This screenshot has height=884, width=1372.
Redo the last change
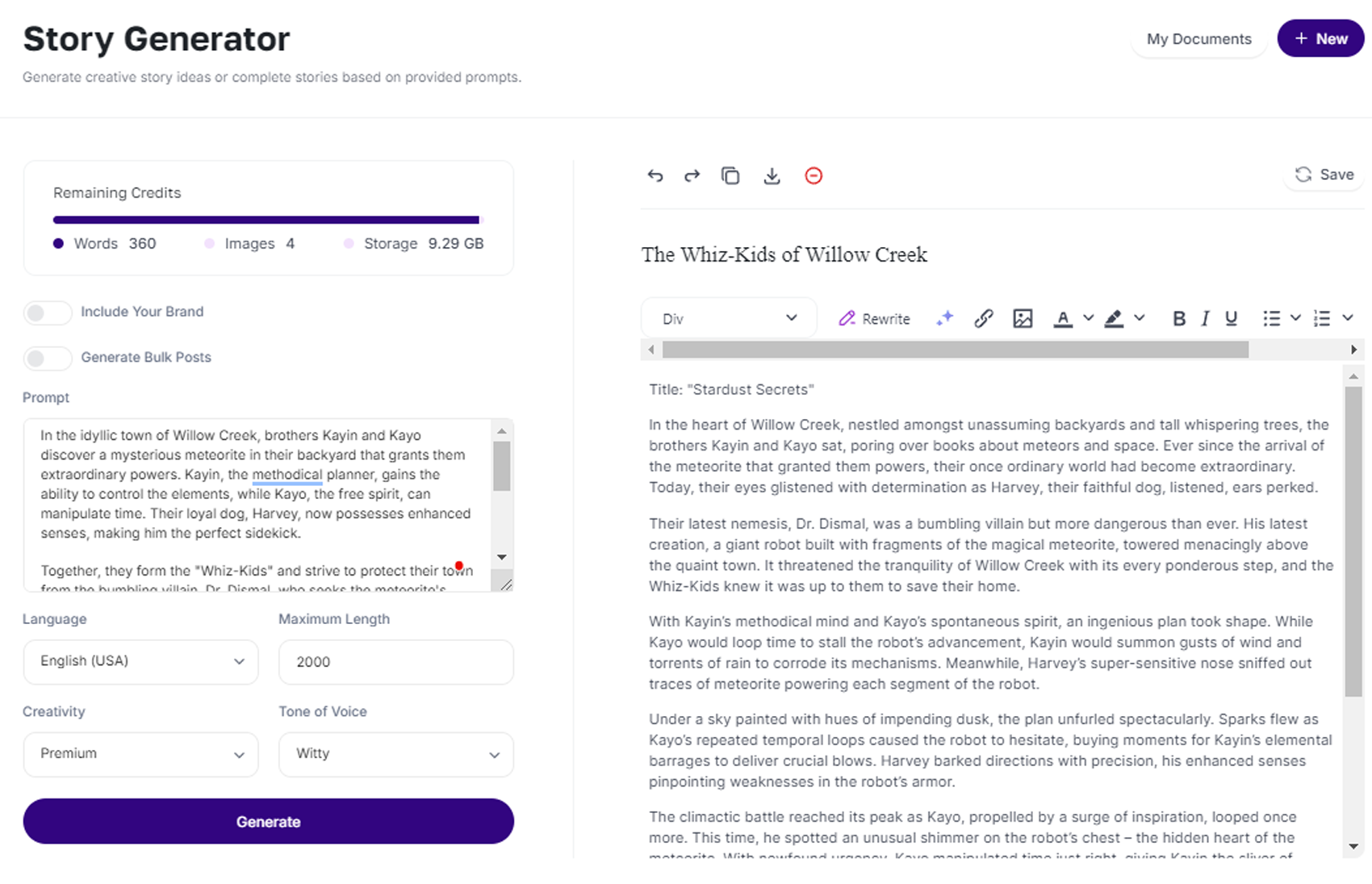692,175
